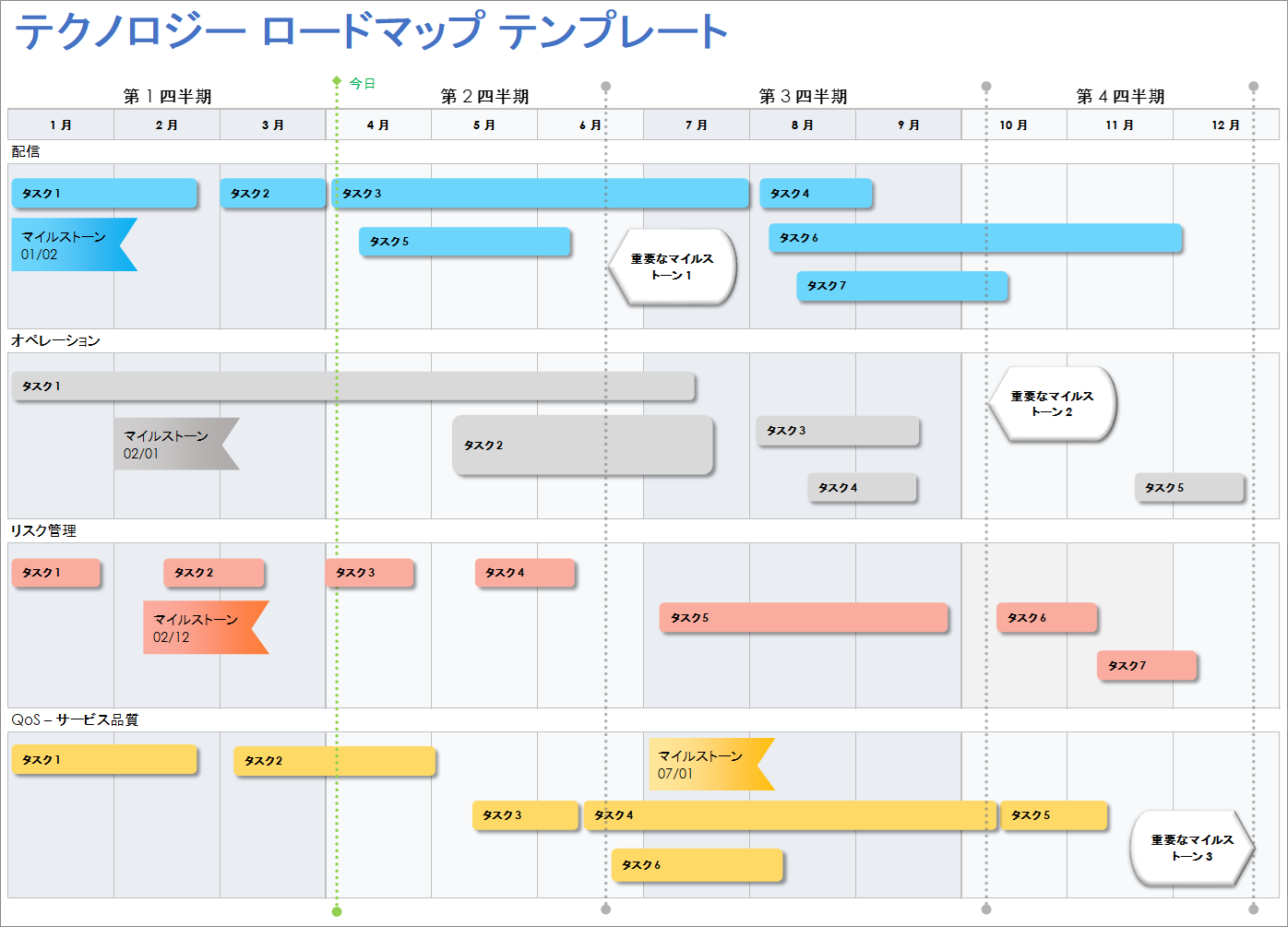Select pink タスク 3 bar in リスク管理
The width and height of the screenshot is (1288, 927).
[370, 573]
